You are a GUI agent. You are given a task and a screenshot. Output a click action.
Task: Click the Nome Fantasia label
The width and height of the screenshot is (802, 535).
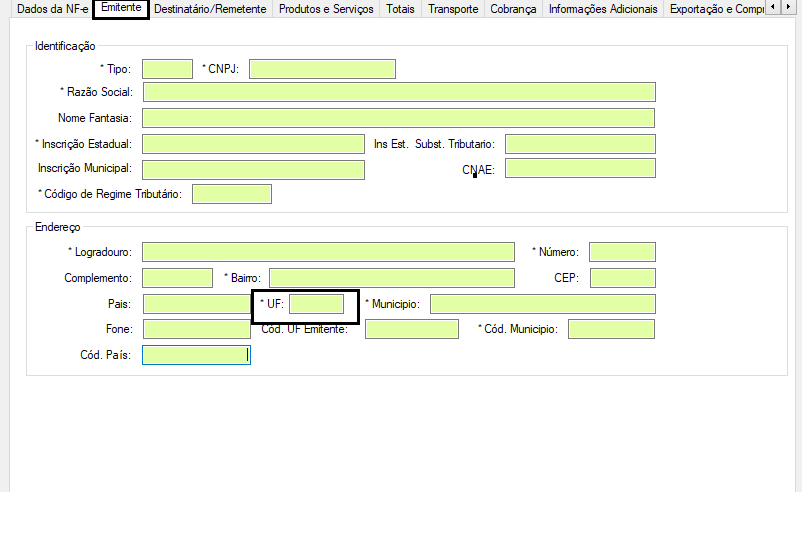(95, 118)
